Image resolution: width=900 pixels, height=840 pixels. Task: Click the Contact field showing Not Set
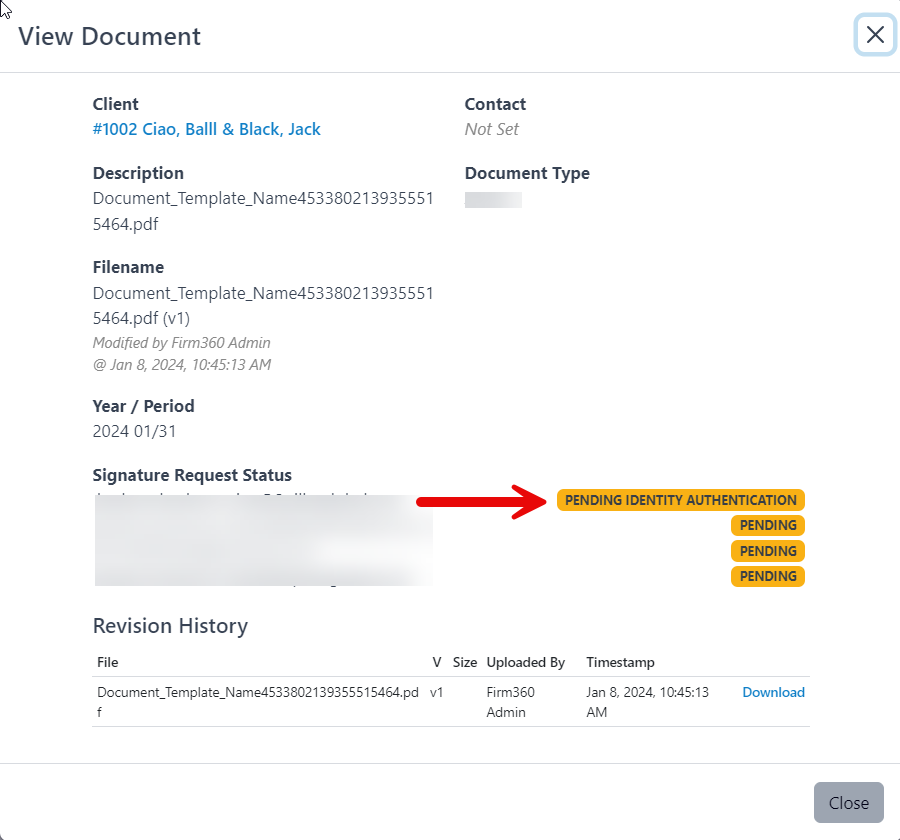coord(491,129)
